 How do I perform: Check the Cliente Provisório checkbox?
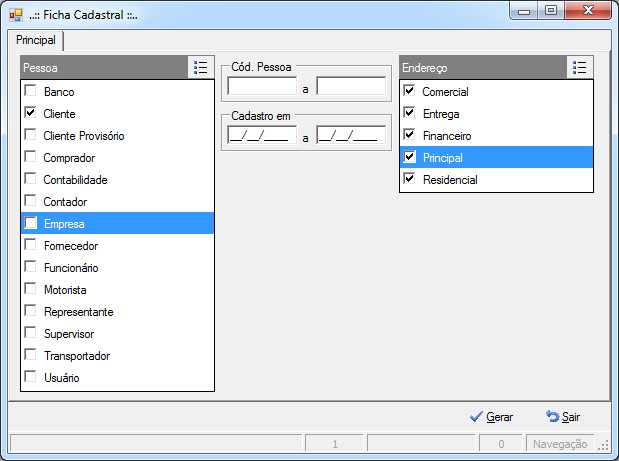30,135
